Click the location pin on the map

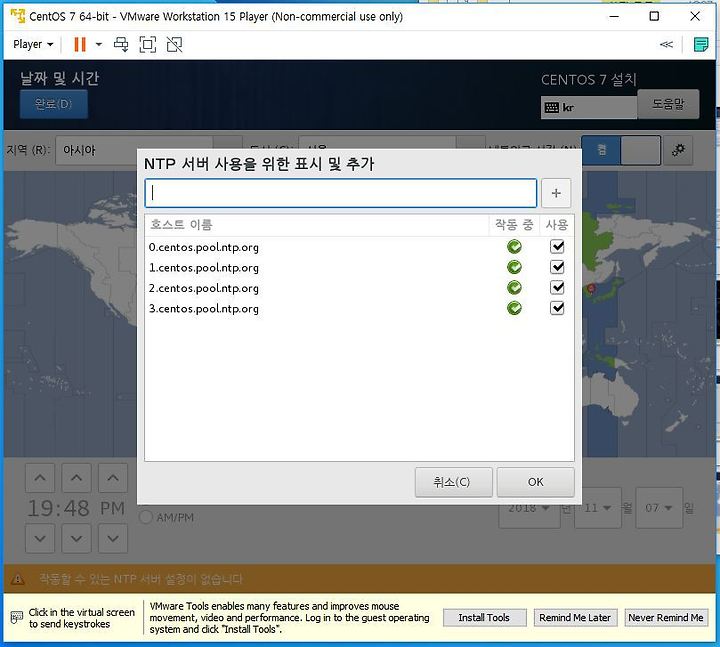[591, 288]
